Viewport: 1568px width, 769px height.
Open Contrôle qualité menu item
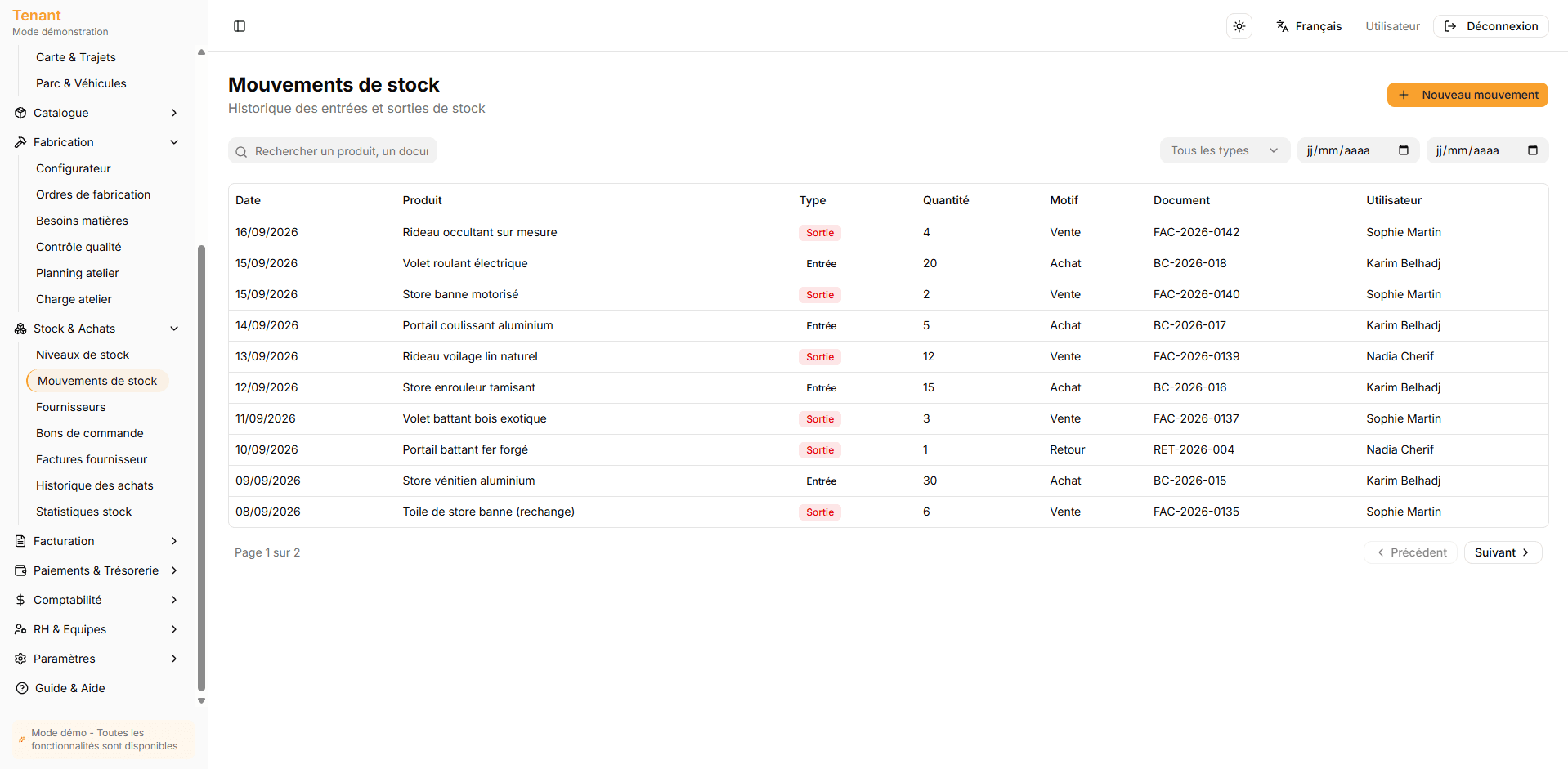(78, 247)
